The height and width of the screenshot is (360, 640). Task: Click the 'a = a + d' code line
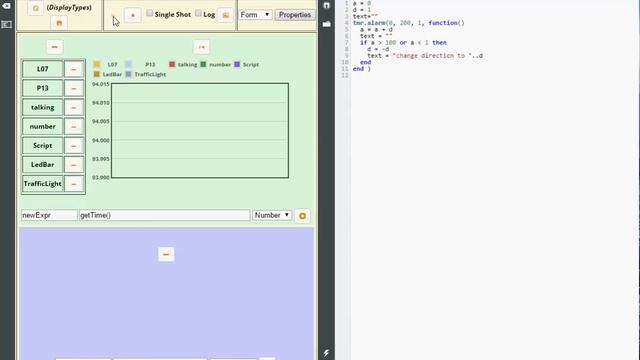coord(376,29)
